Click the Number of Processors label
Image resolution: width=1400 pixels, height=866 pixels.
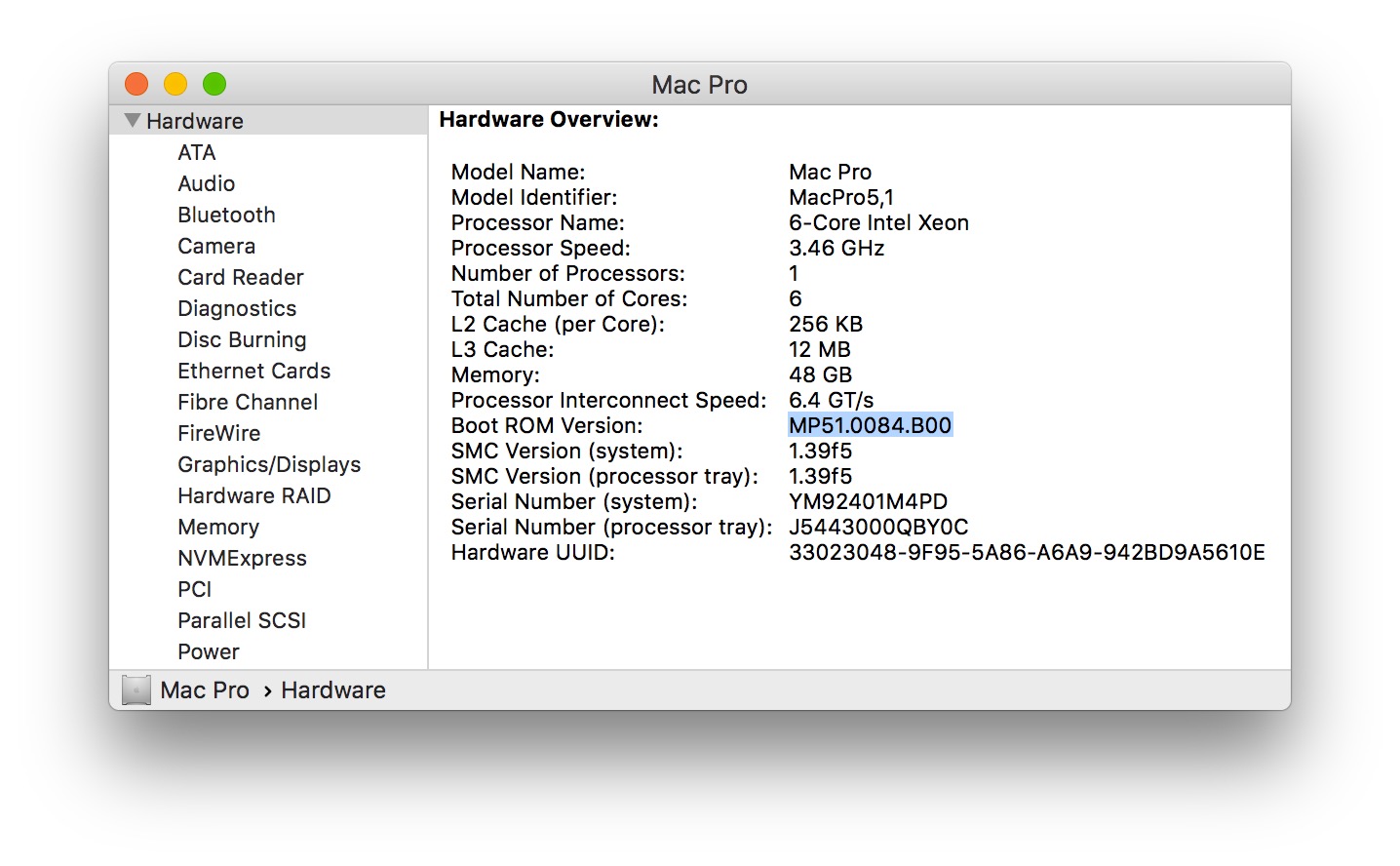(568, 273)
